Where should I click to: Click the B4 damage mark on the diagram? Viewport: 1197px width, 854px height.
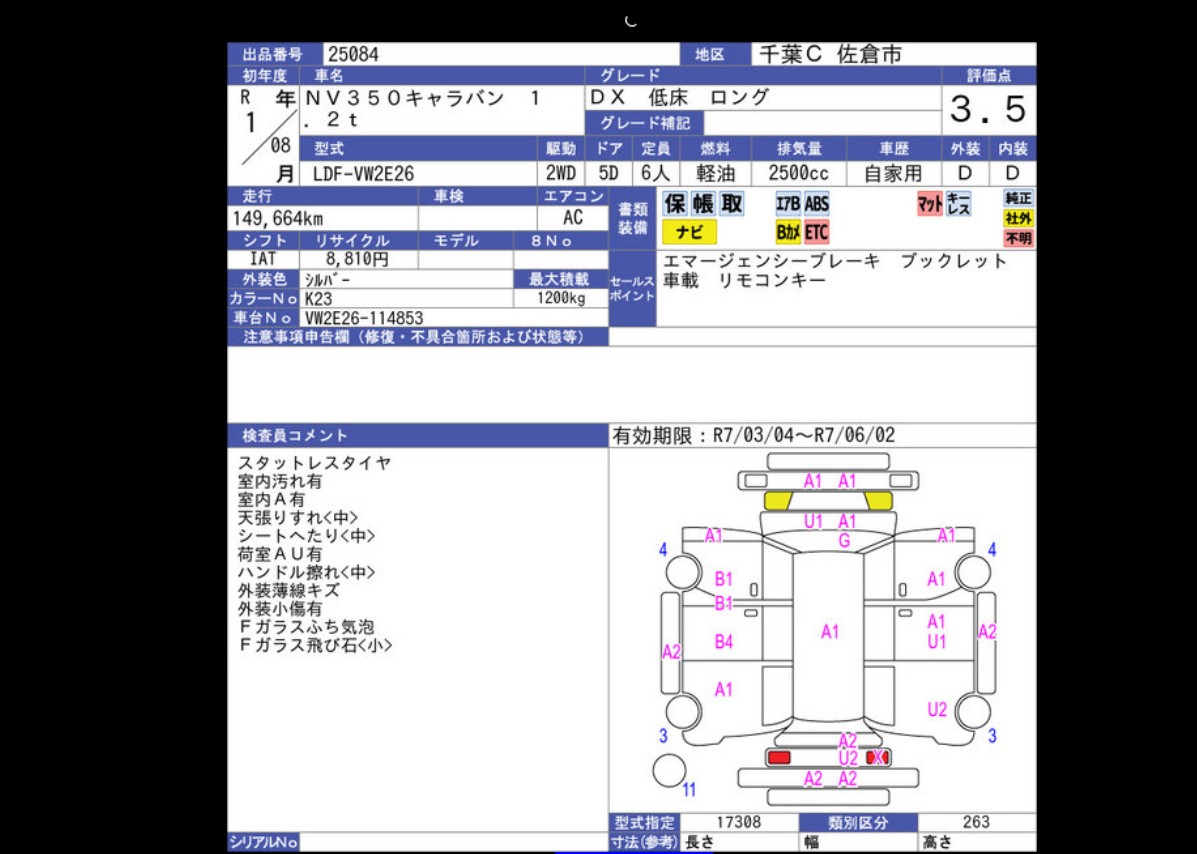724,643
